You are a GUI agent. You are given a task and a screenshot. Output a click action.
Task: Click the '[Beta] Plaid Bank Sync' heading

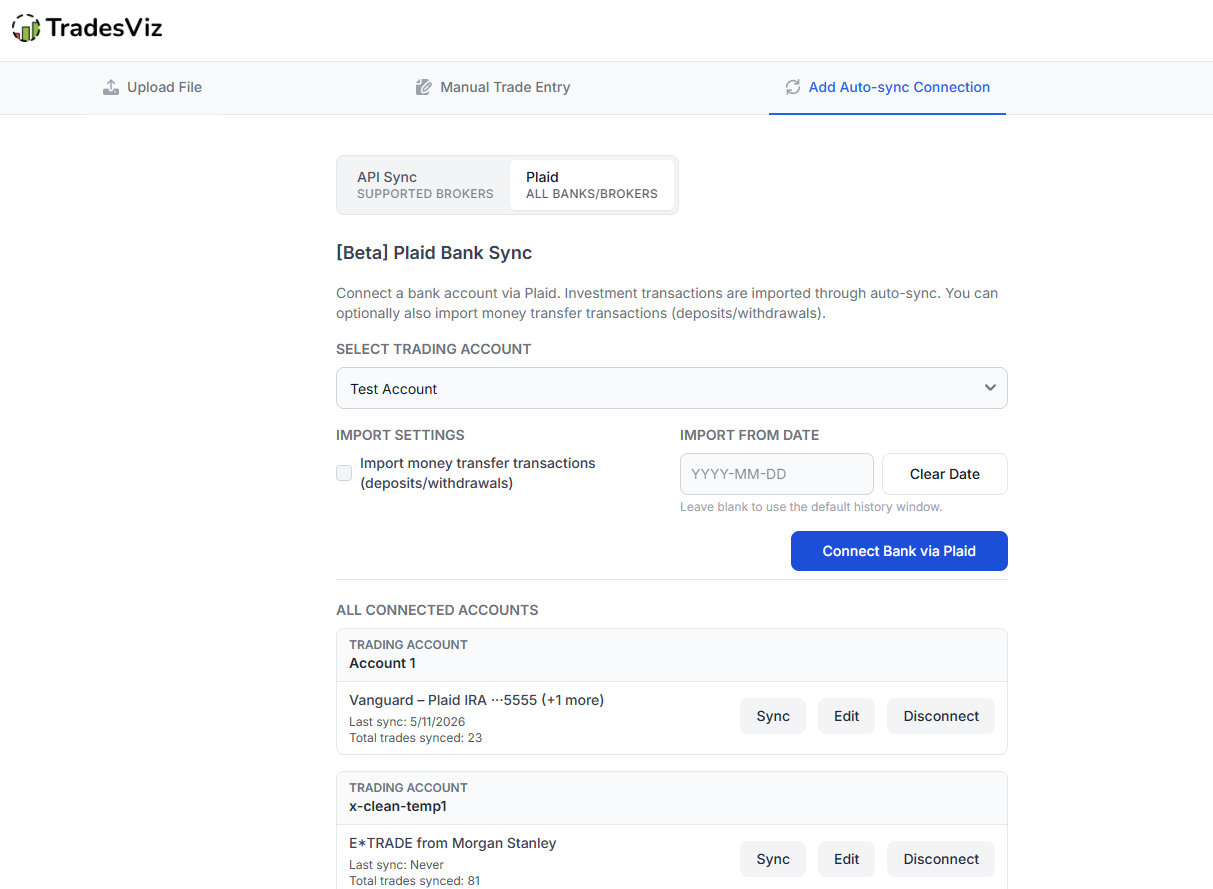pos(434,253)
